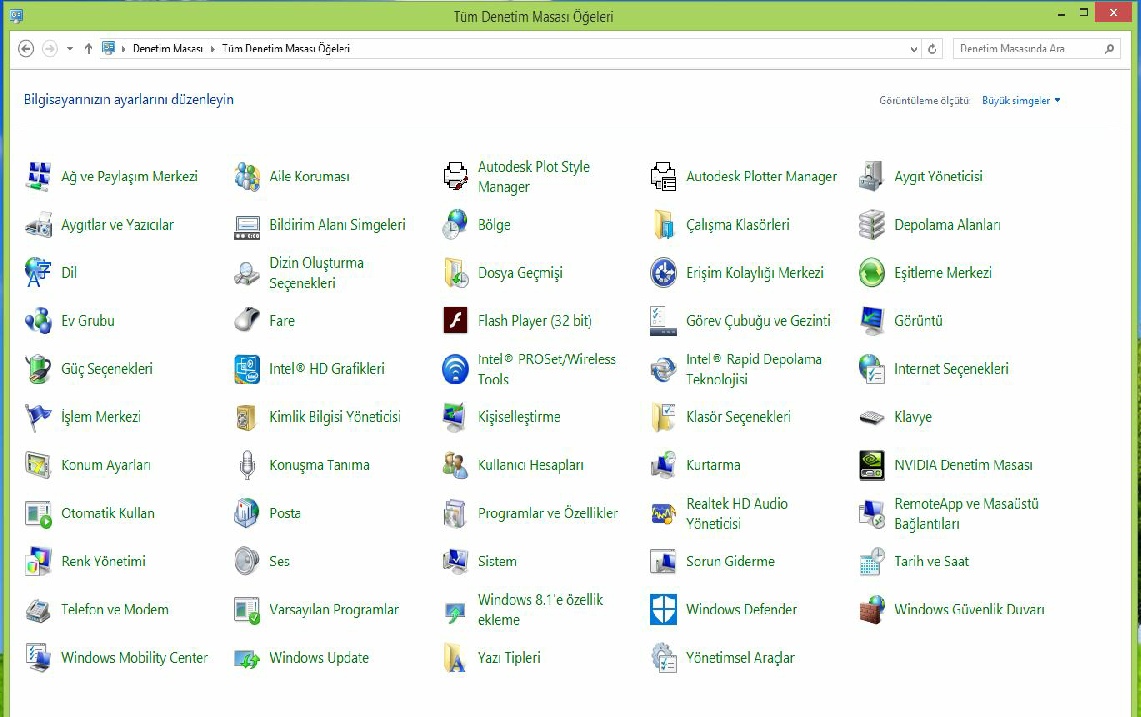Screen dimensions: 1141x717
Task: Open the NVIDIA Denetim Masası icon
Action: pos(872,465)
